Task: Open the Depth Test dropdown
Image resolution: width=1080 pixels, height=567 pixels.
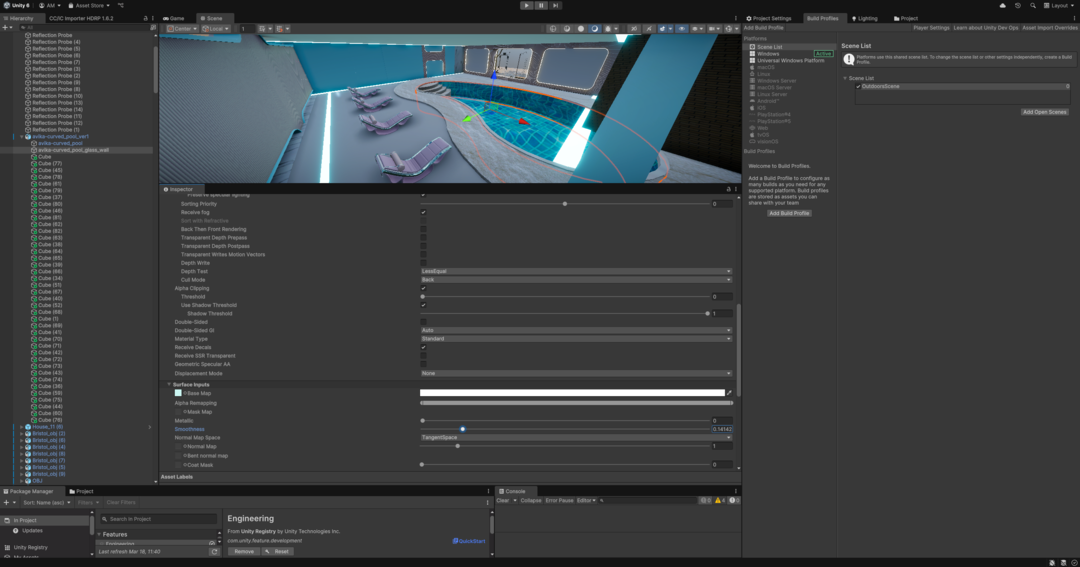Action: click(576, 271)
